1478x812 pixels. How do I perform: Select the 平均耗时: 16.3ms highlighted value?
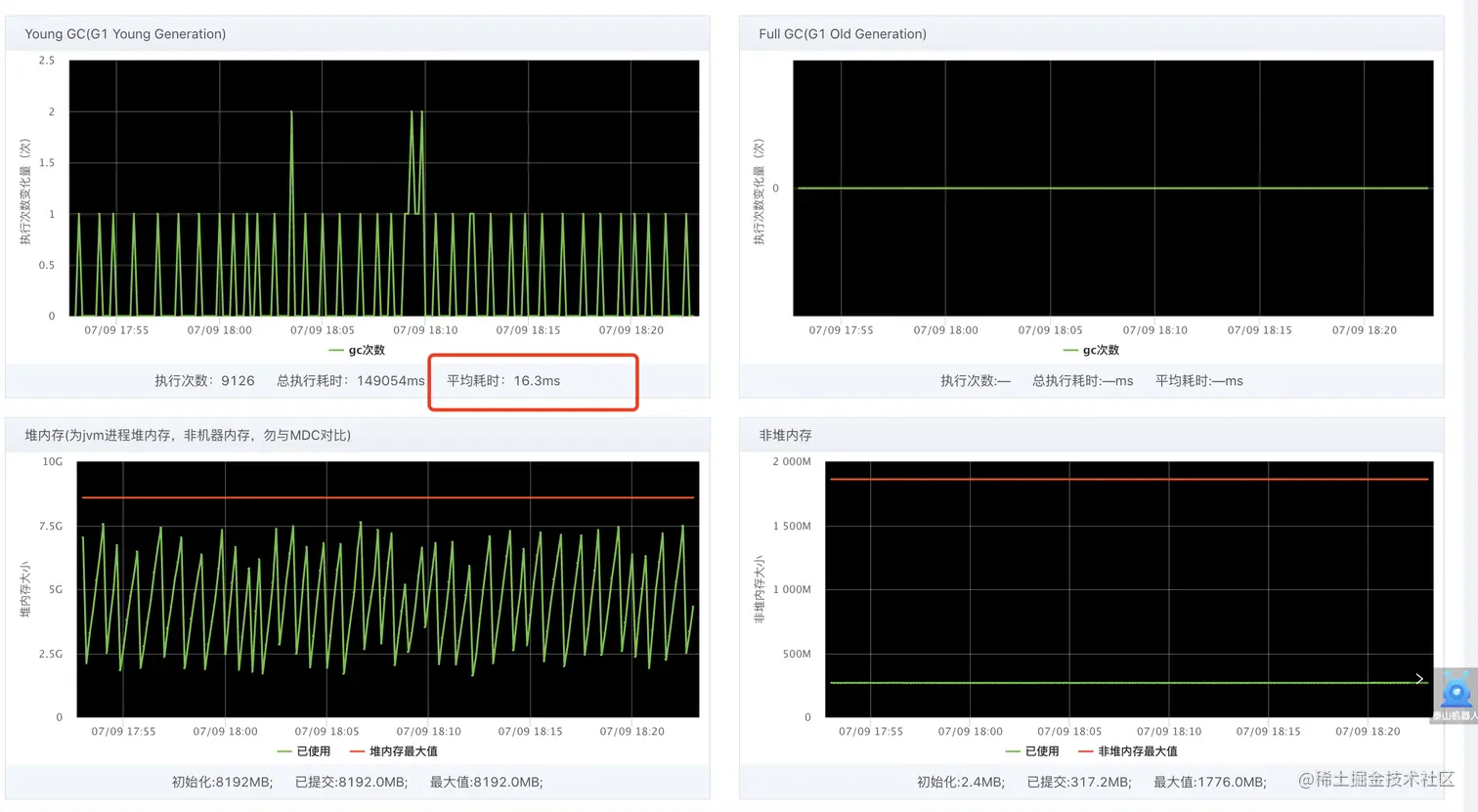(x=503, y=380)
